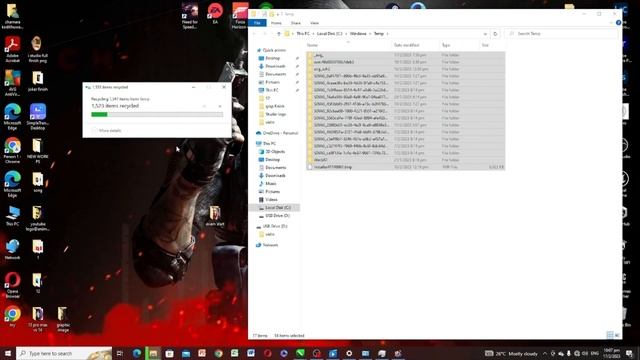Open the View ribbon tab
This screenshot has width=640, height=360.
(x=314, y=23)
